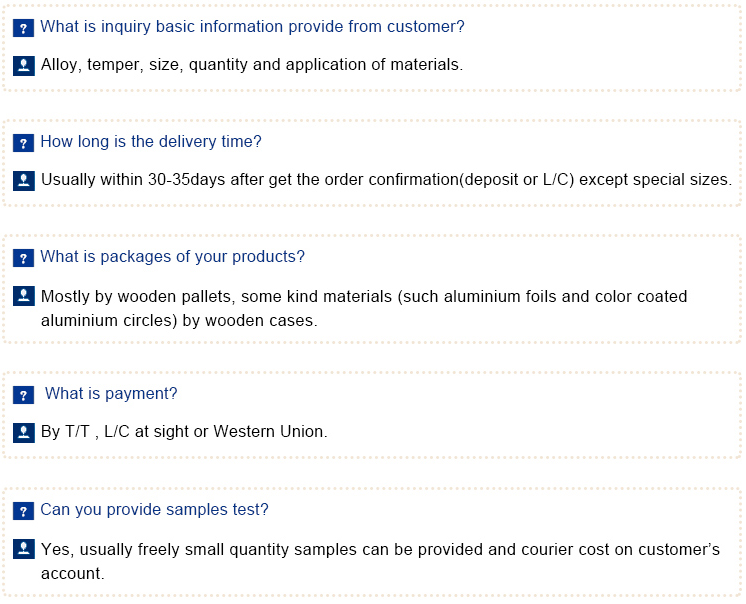The width and height of the screenshot is (746, 604).
Task: Click answer icon next to wooden pallets text
Action: [x=23, y=296]
